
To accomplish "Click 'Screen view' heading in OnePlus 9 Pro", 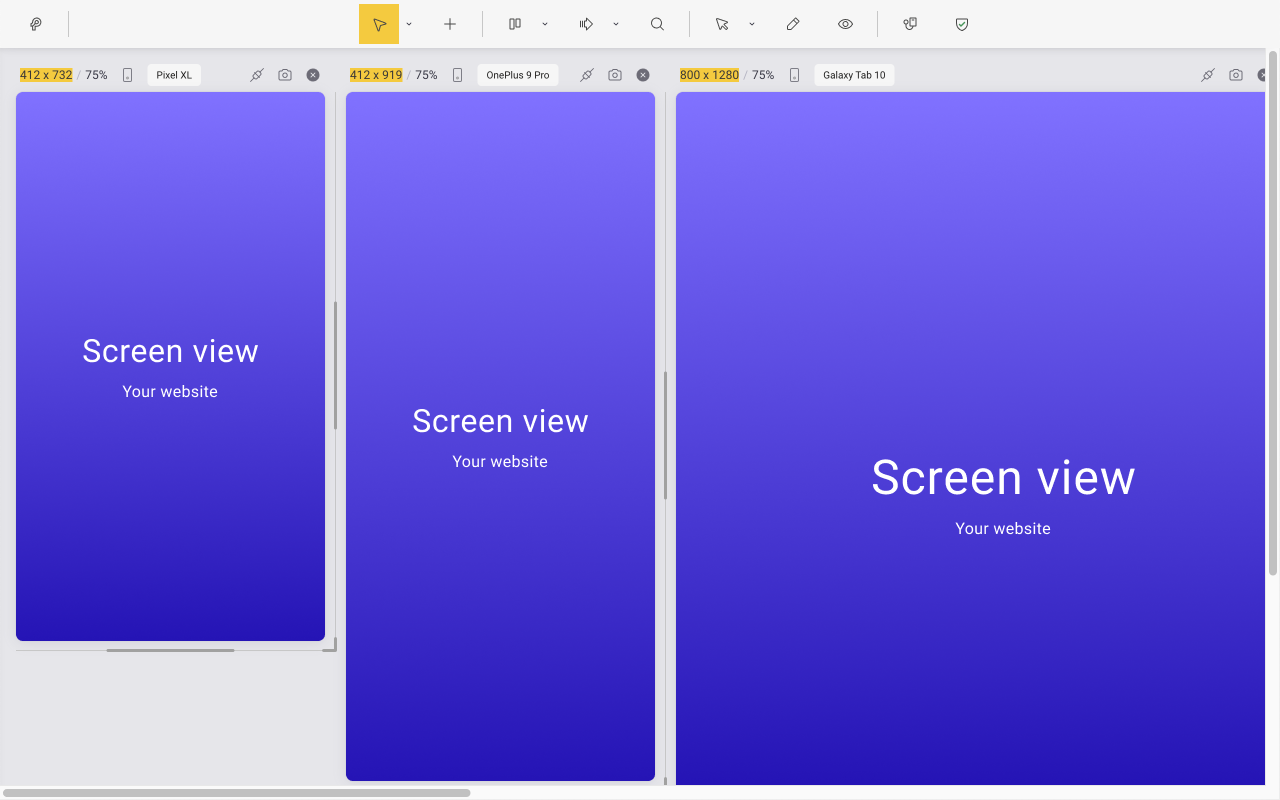I will click(x=500, y=421).
